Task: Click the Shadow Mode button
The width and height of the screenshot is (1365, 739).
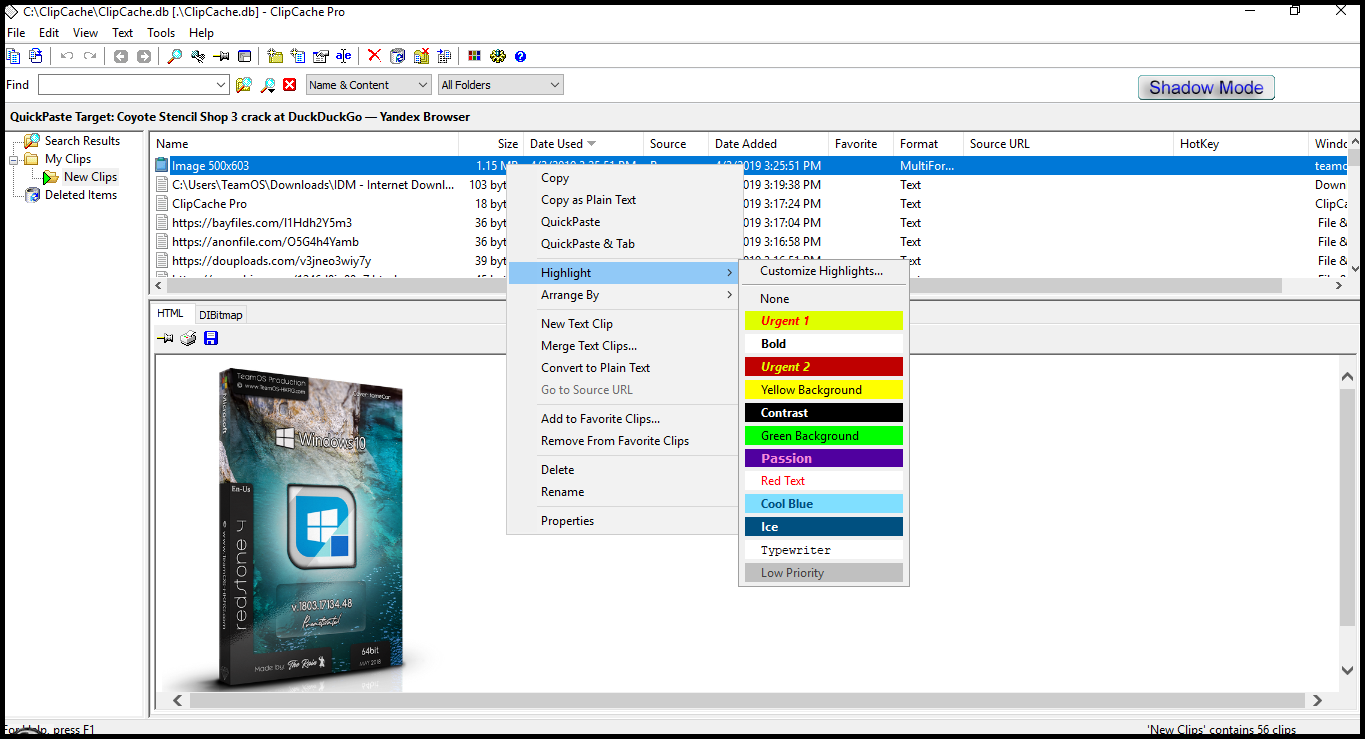Action: [1206, 88]
